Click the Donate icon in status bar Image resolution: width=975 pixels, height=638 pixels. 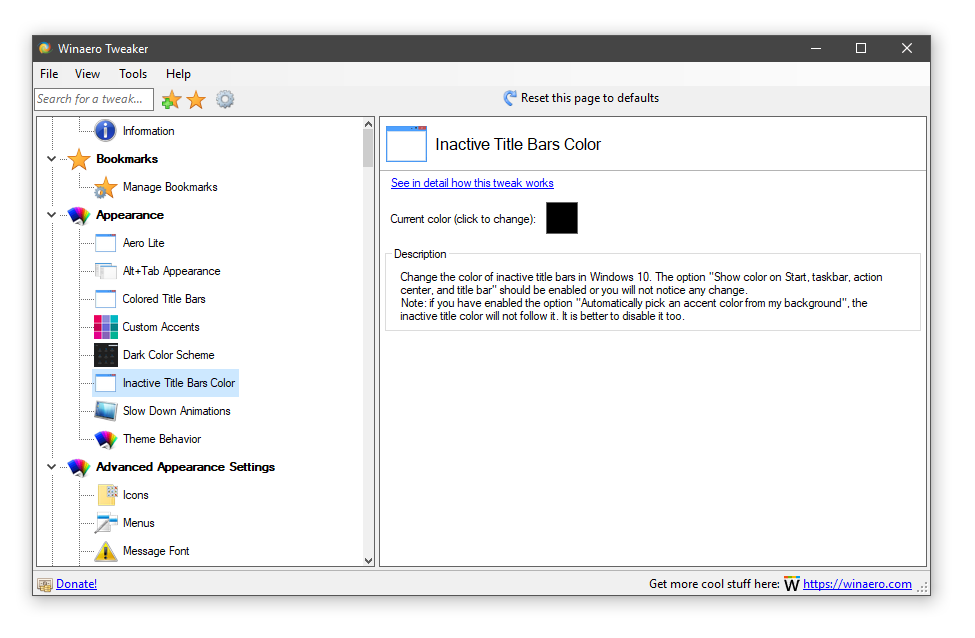(x=45, y=585)
